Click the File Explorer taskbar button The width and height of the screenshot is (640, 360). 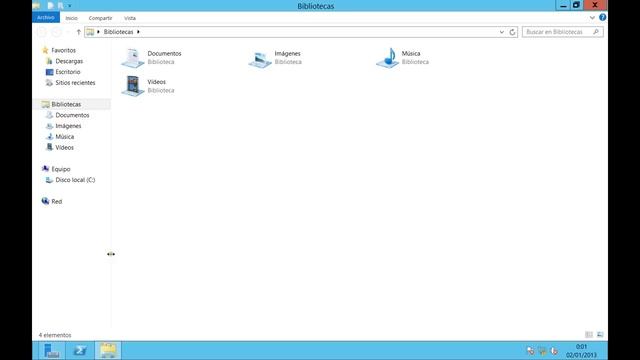tap(108, 351)
